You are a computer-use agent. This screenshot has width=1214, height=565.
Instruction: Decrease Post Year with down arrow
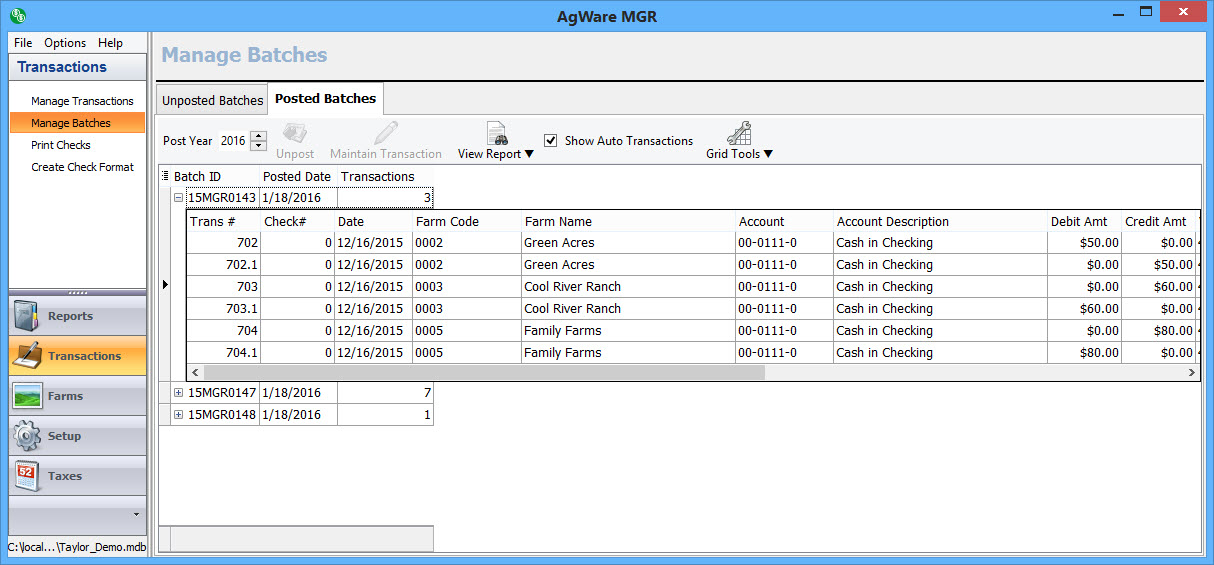tap(259, 146)
